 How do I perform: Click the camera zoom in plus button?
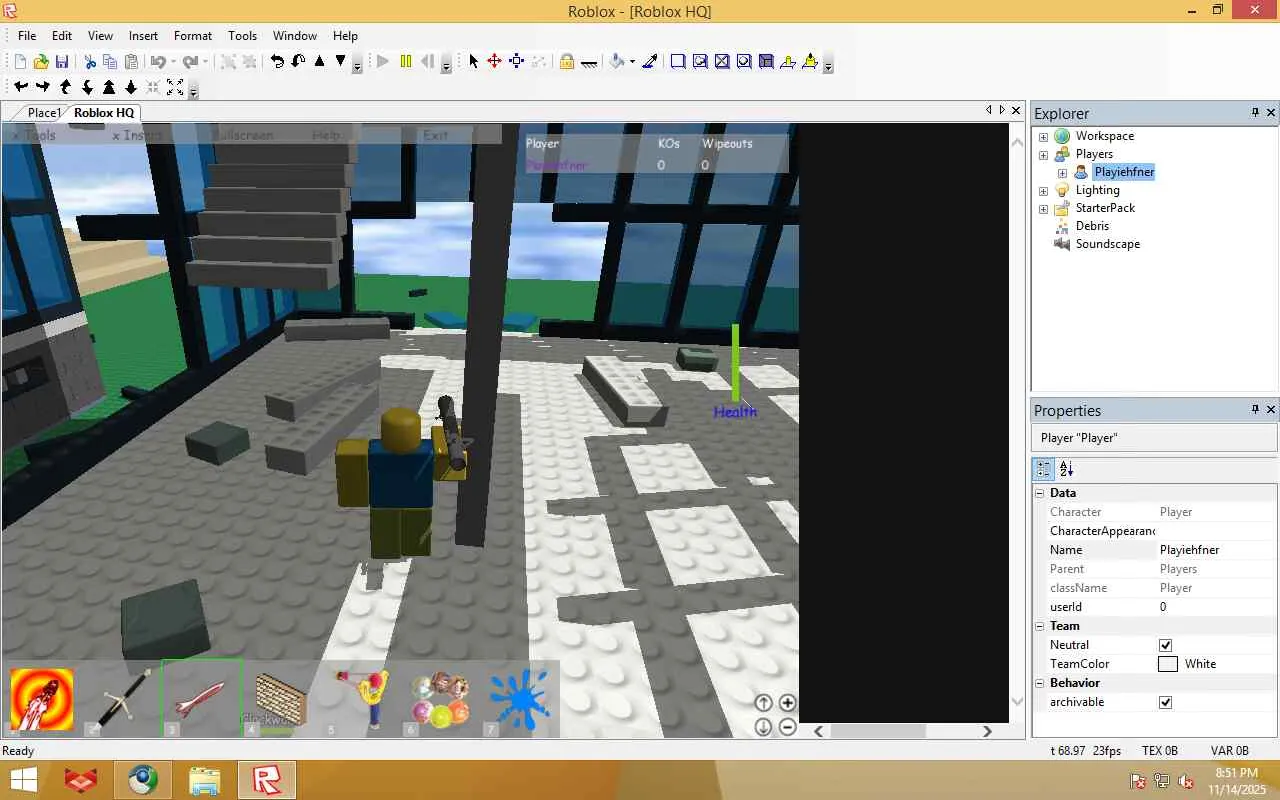787,703
